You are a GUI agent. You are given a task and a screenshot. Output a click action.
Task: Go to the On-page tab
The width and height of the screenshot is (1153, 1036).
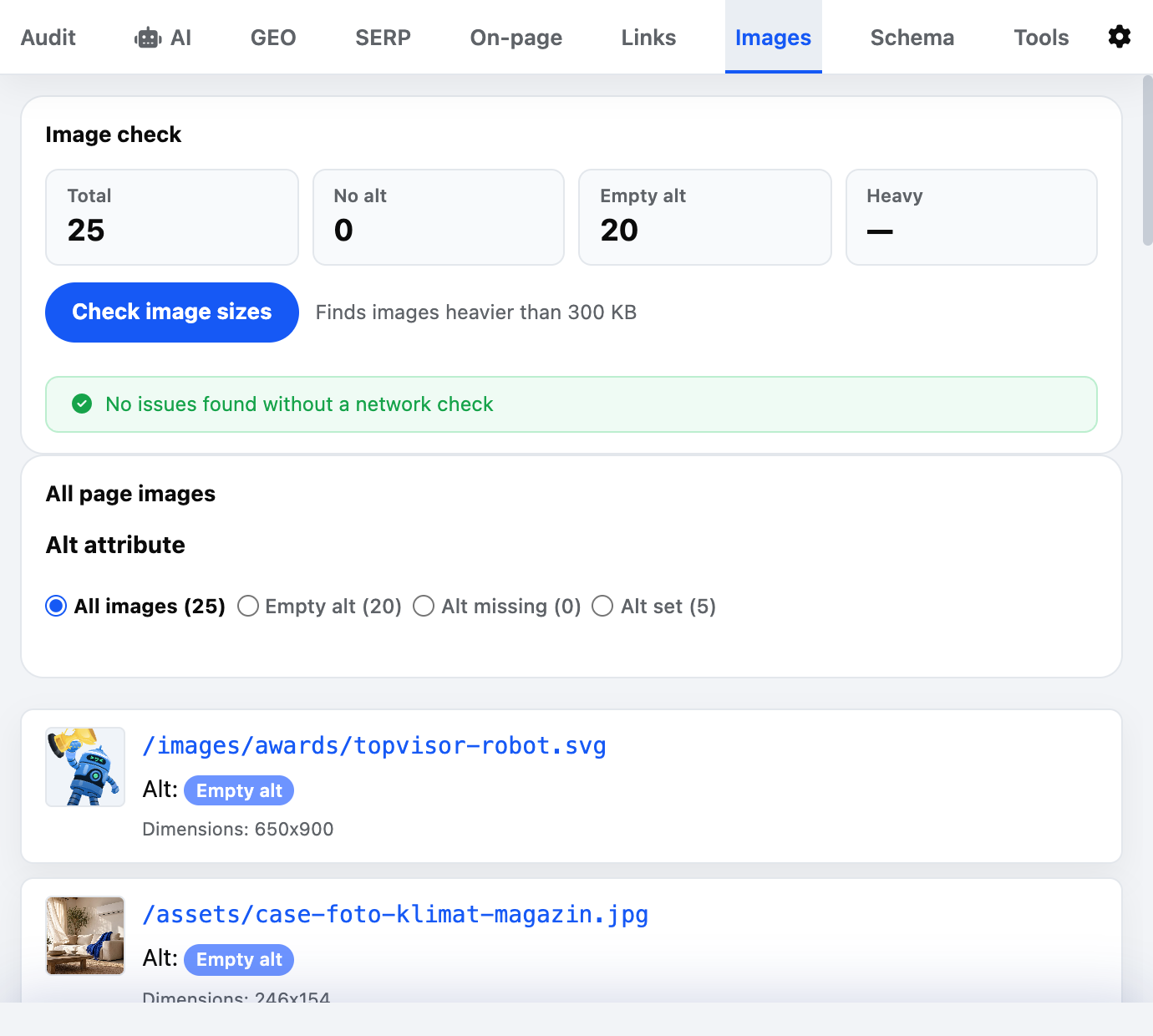coord(516,38)
